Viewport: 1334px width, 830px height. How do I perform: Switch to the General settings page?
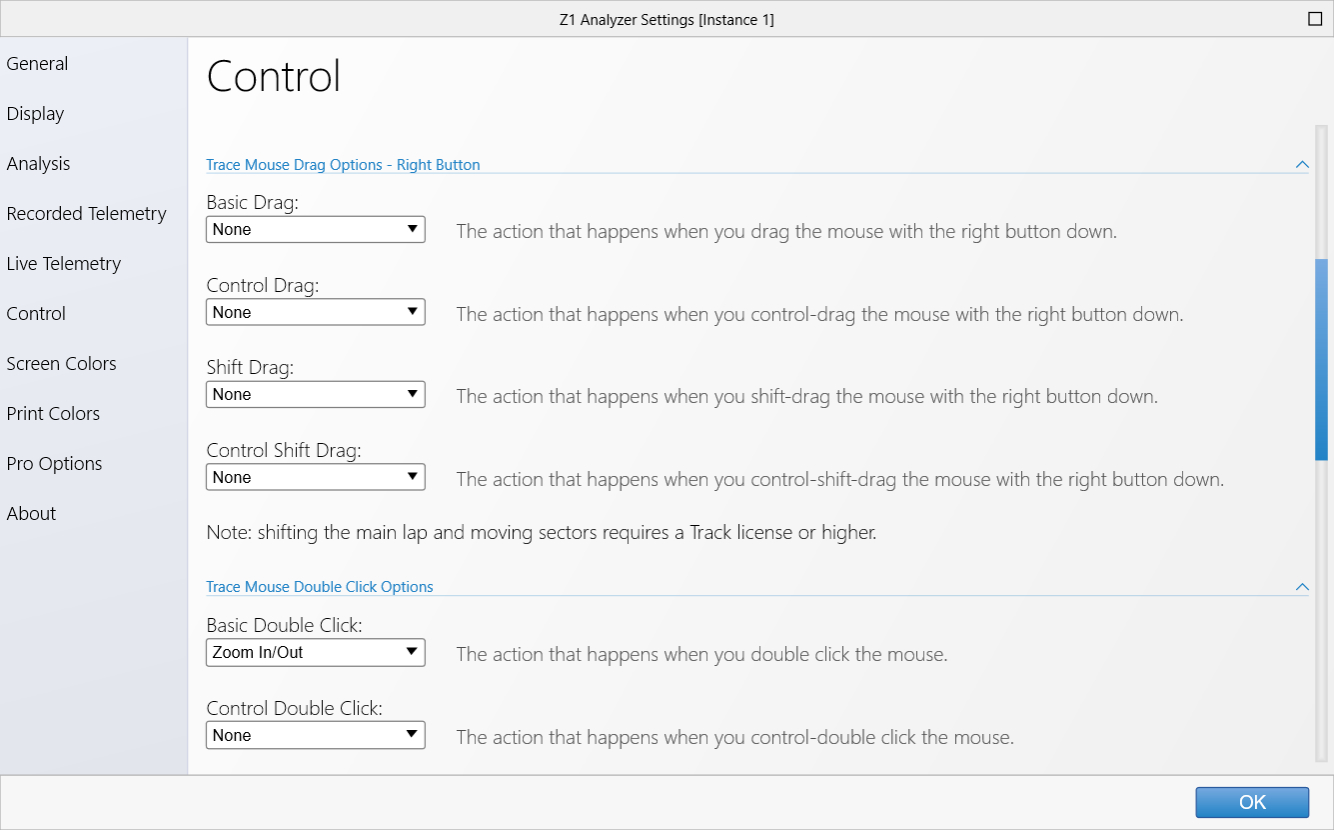(x=37, y=63)
